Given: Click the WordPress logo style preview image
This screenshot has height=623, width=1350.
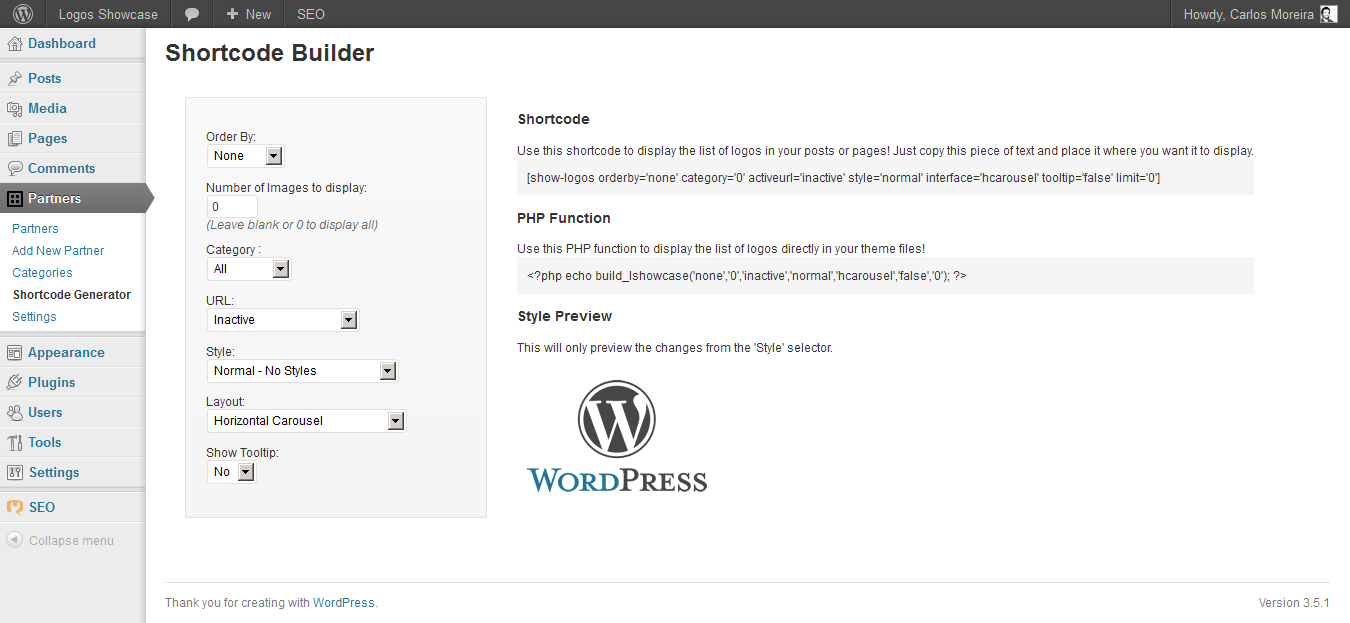Looking at the screenshot, I should click(617, 436).
